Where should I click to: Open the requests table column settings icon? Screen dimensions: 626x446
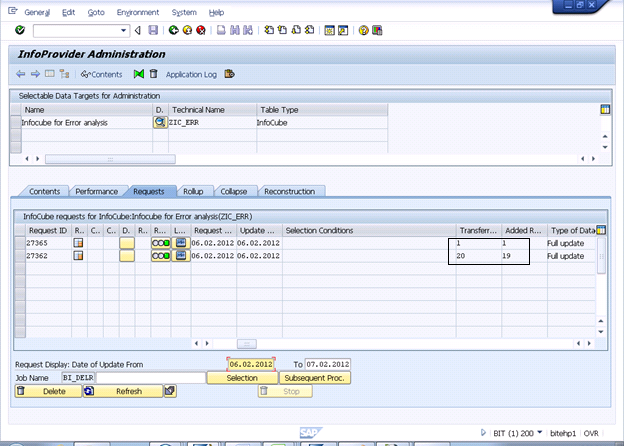click(601, 230)
